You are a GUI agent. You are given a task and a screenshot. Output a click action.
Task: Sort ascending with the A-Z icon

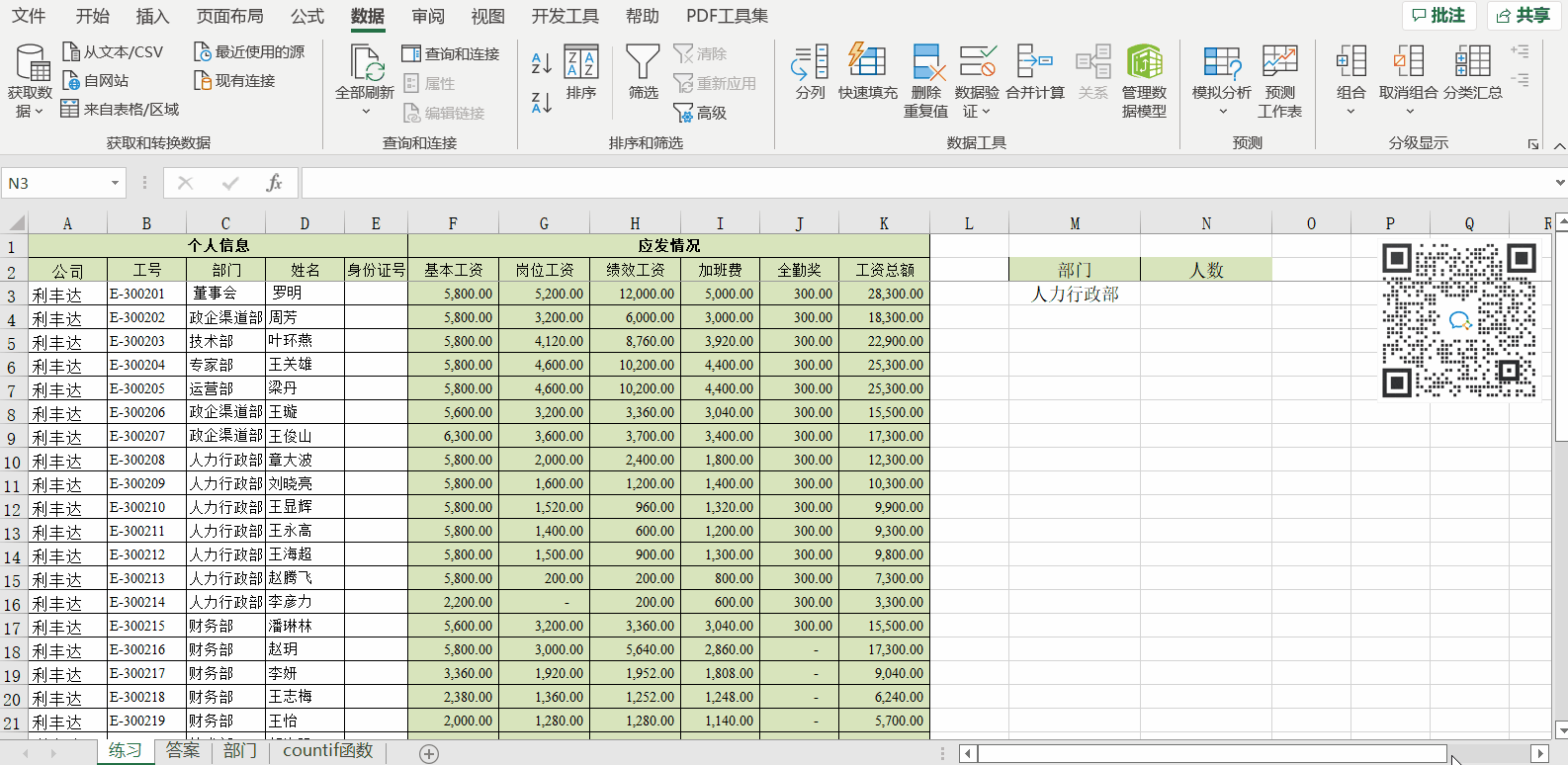(541, 63)
